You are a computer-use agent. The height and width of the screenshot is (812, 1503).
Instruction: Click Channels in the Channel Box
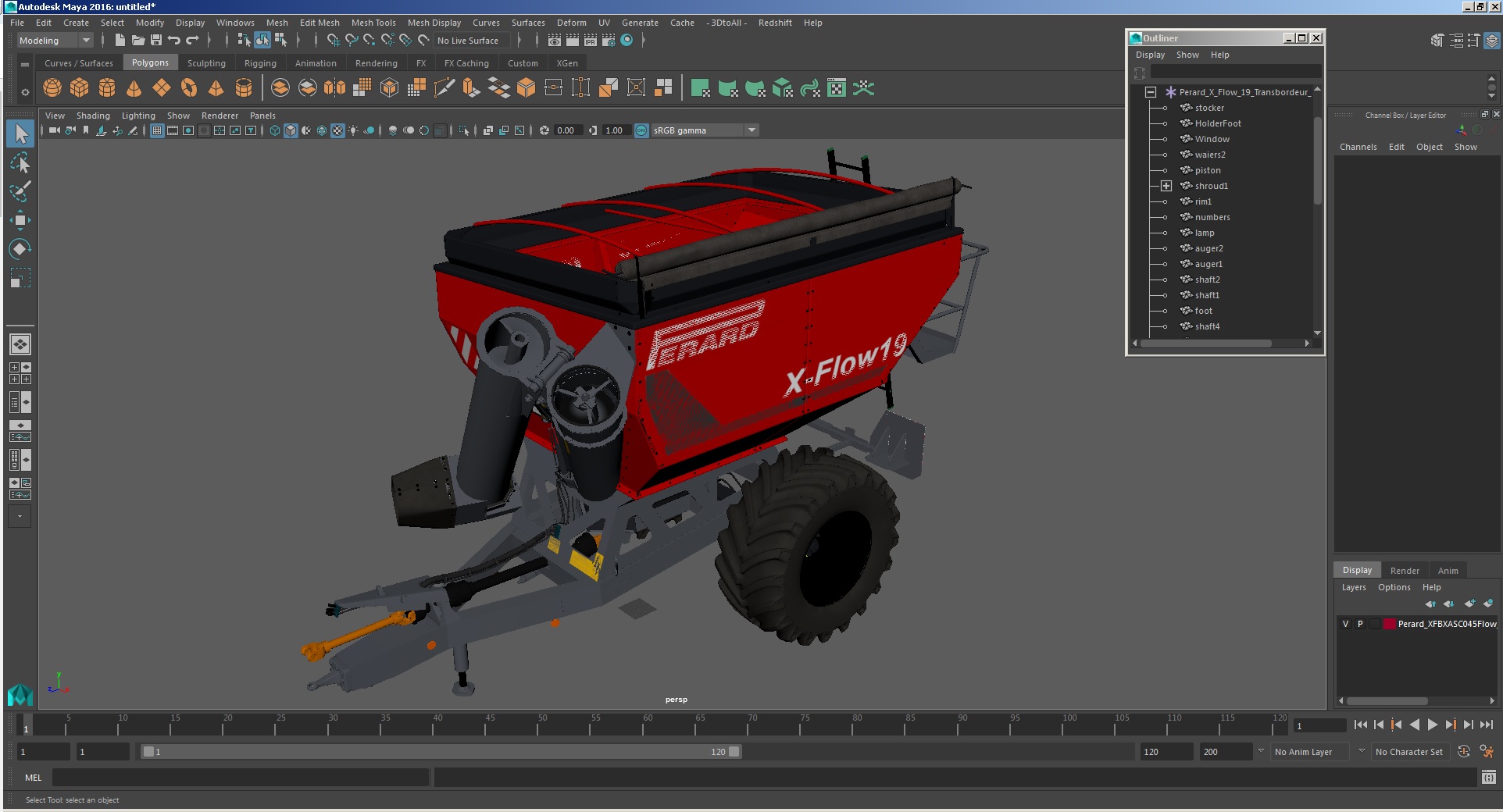1358,147
